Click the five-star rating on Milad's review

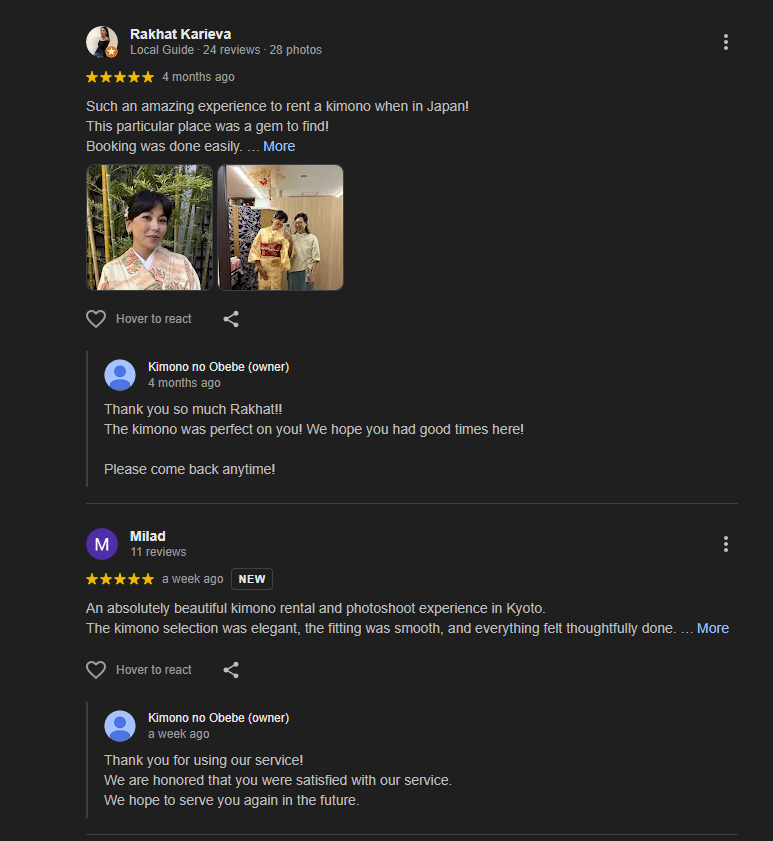119,578
